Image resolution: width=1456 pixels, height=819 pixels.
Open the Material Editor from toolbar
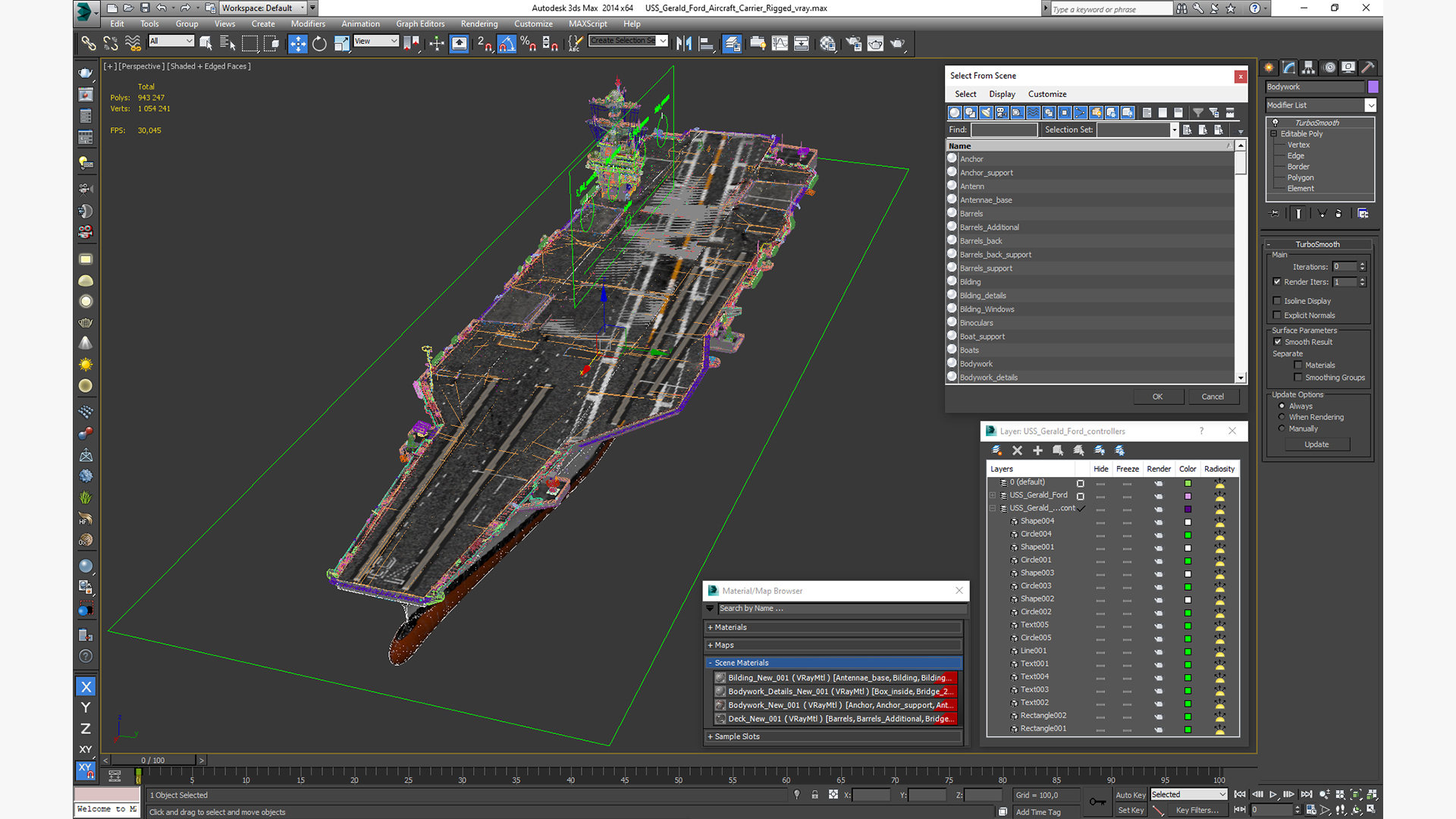827,43
